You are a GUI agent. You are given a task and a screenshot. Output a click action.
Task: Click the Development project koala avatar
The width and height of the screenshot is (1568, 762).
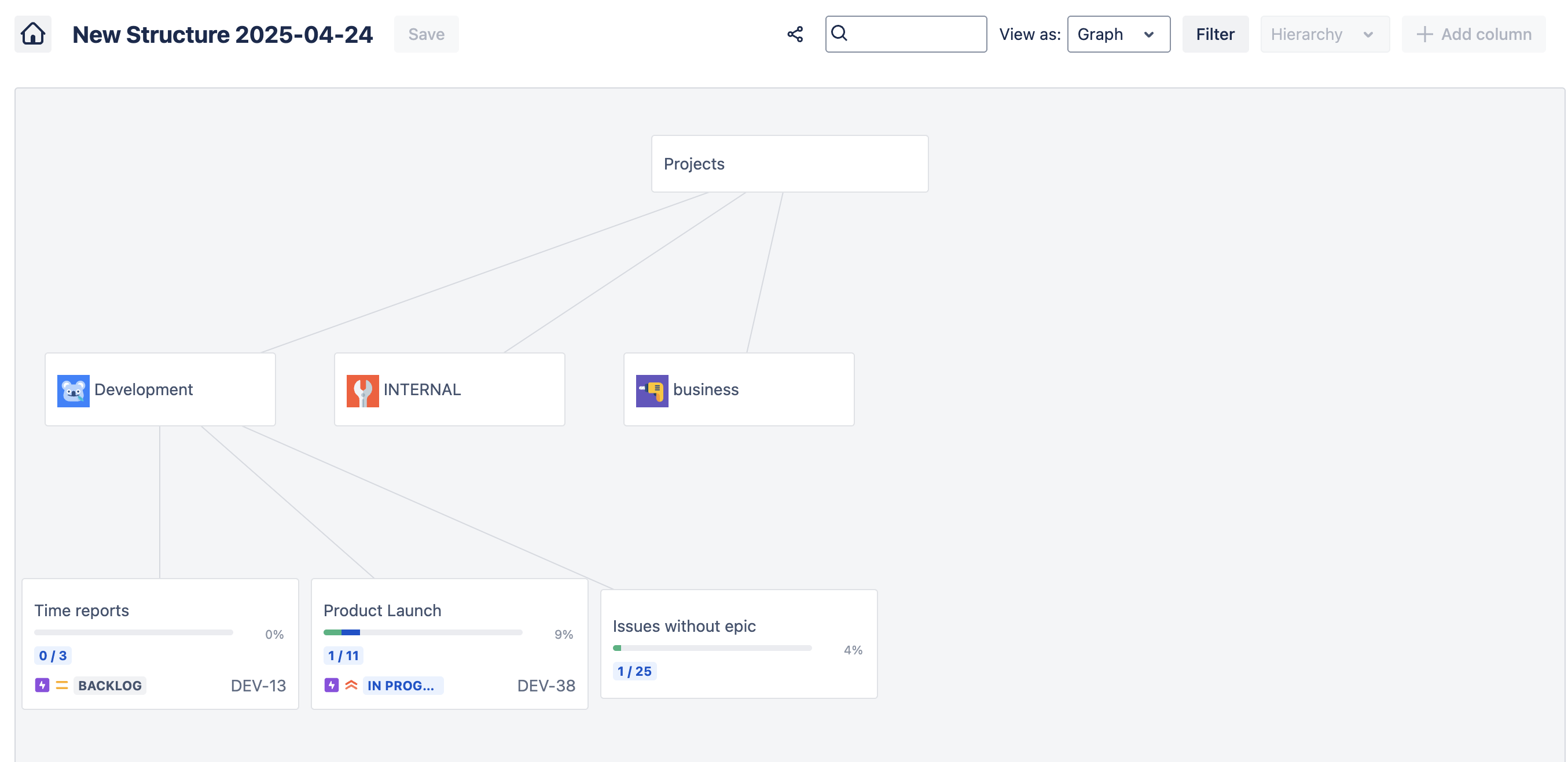tap(73, 390)
